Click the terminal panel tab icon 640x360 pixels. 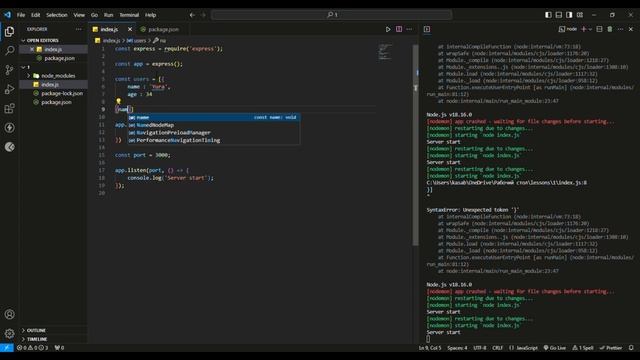(x=427, y=29)
